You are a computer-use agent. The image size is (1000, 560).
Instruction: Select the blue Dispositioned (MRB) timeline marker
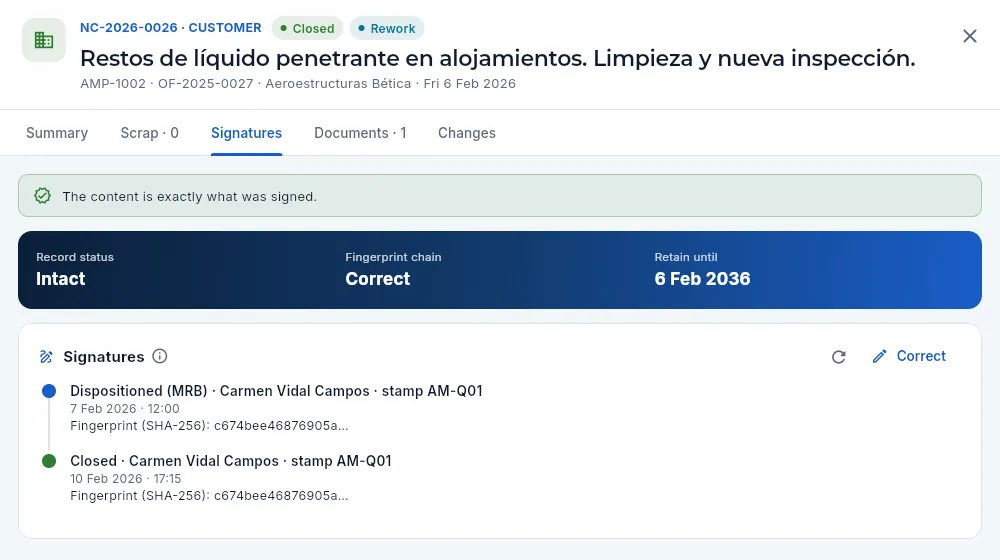pyautogui.click(x=49, y=391)
